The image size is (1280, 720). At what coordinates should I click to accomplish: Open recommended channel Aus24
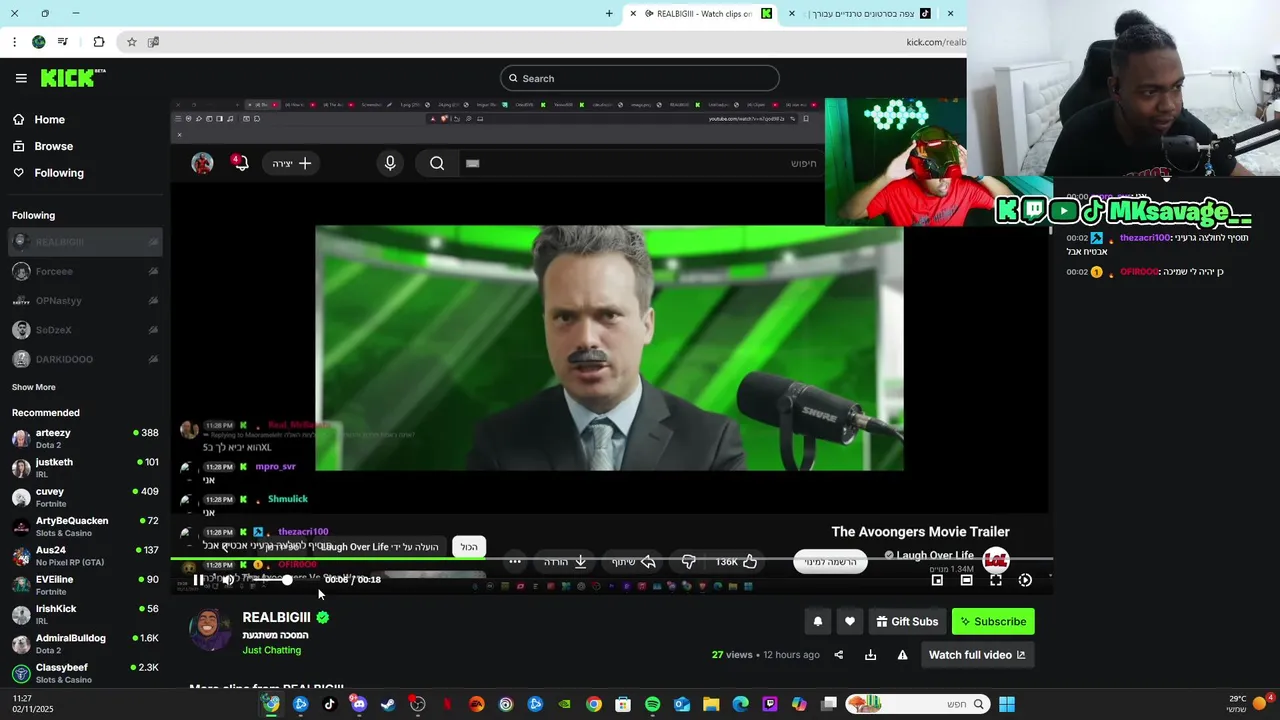pyautogui.click(x=85, y=555)
